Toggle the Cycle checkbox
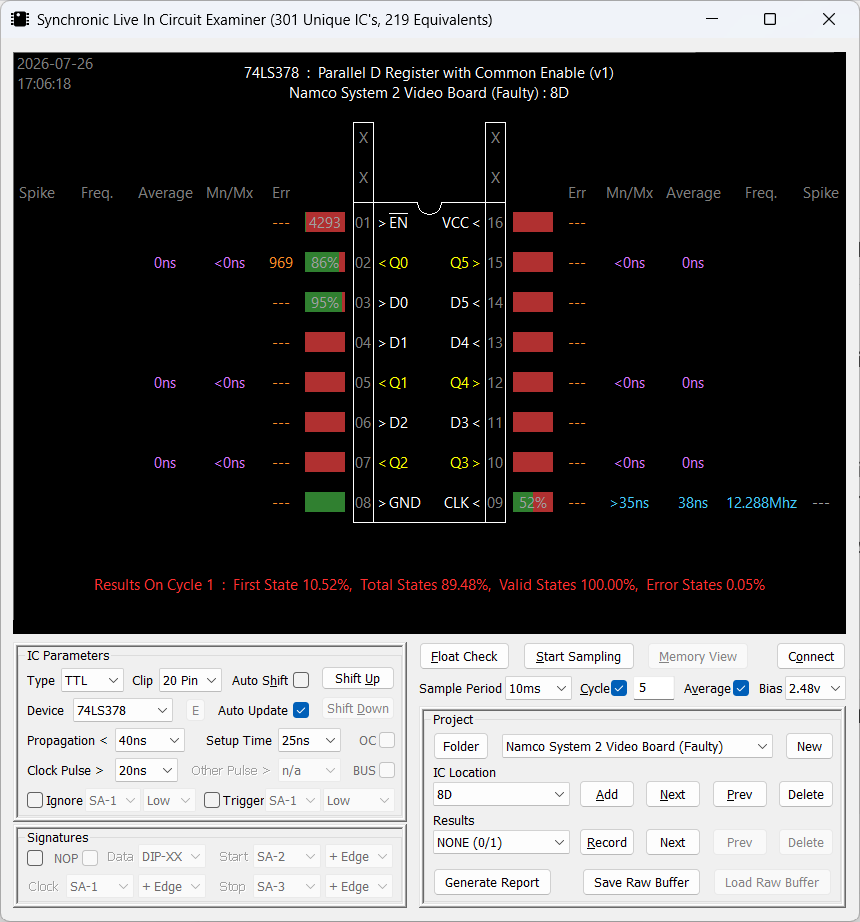860x922 pixels. pos(619,688)
